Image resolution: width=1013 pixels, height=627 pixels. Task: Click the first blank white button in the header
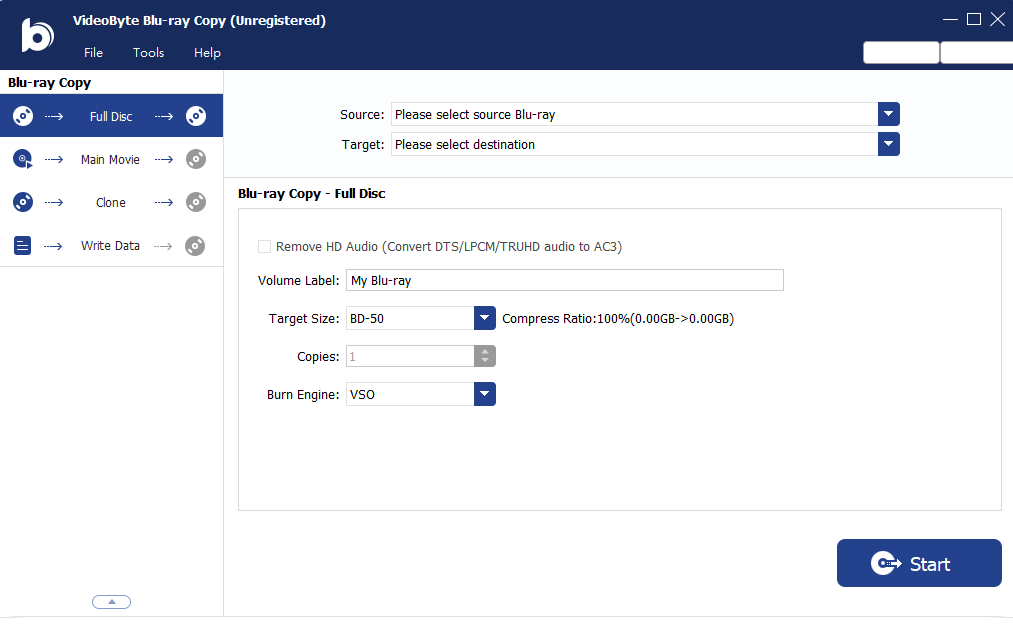(901, 52)
